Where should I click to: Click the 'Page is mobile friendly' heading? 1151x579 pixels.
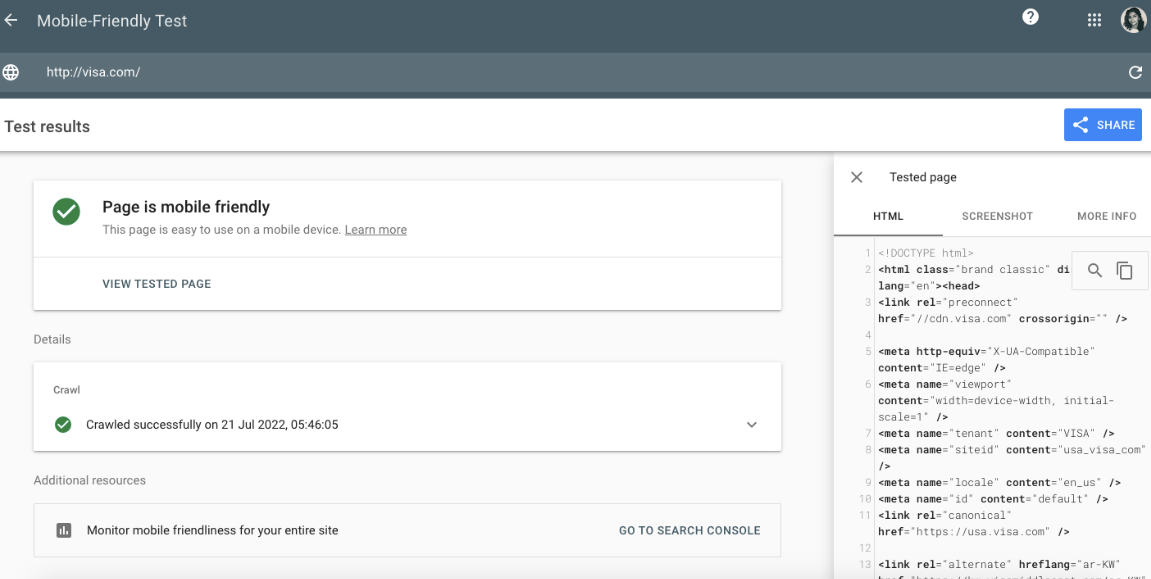coord(186,207)
